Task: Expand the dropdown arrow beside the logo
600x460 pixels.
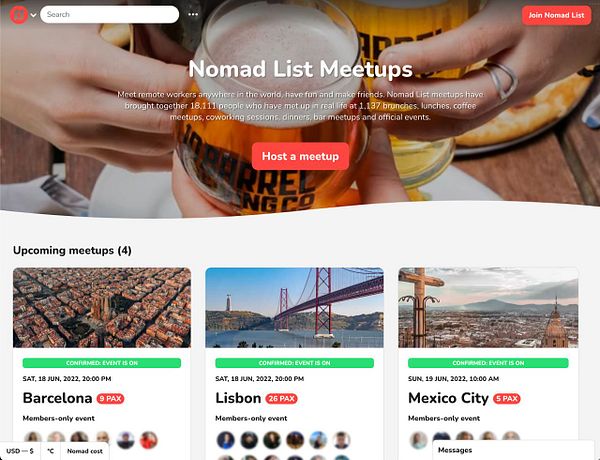Action: point(33,15)
